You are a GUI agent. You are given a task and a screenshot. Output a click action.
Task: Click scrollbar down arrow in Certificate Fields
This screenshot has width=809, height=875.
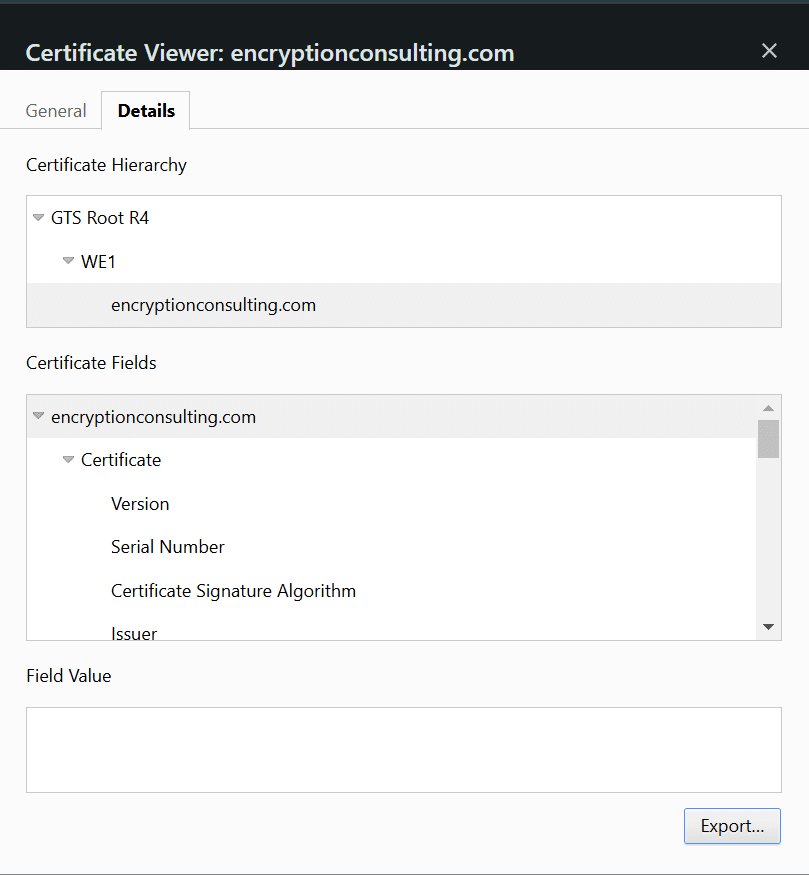click(768, 627)
